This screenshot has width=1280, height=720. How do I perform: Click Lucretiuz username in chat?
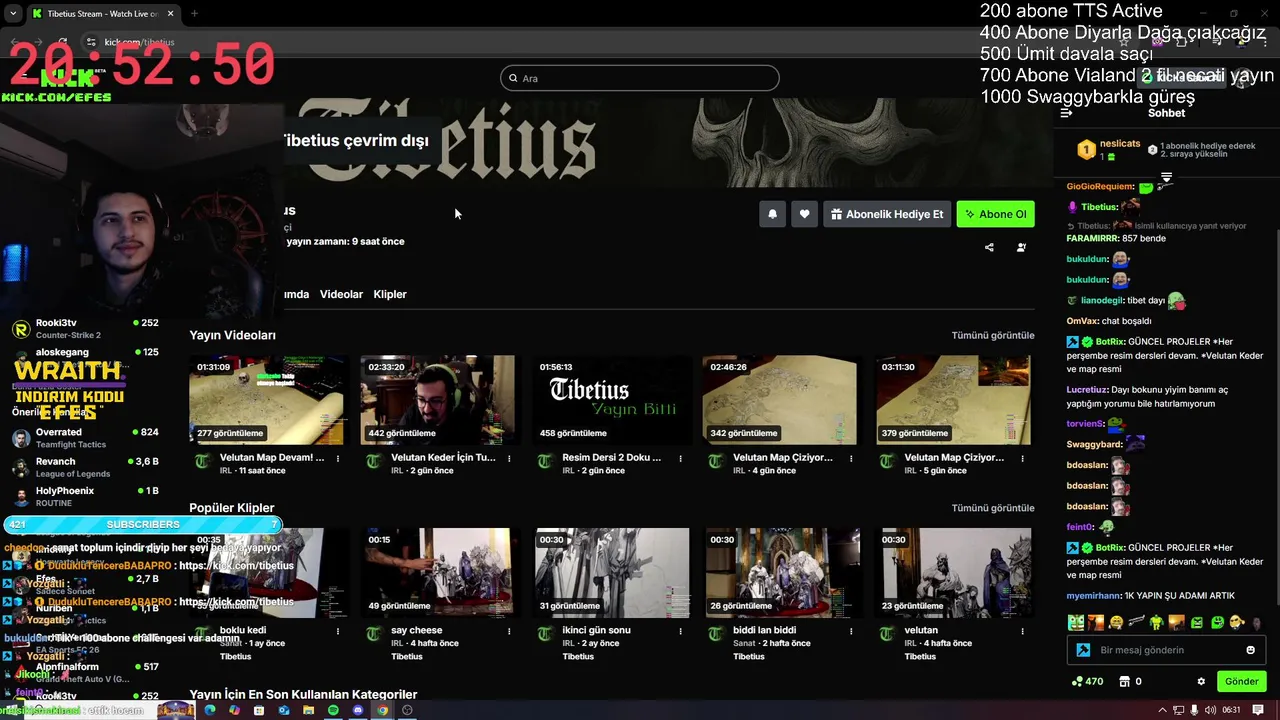pos(1087,390)
